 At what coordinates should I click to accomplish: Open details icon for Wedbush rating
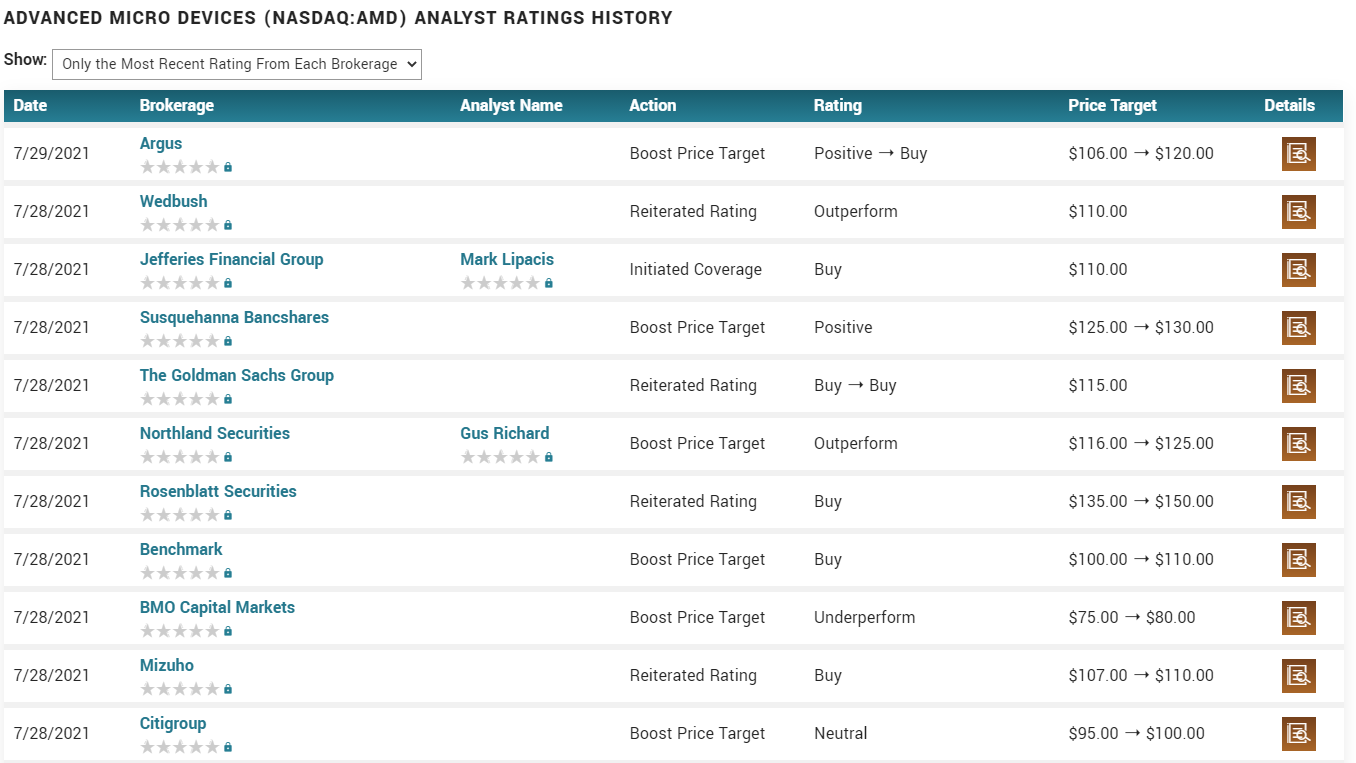(1299, 212)
